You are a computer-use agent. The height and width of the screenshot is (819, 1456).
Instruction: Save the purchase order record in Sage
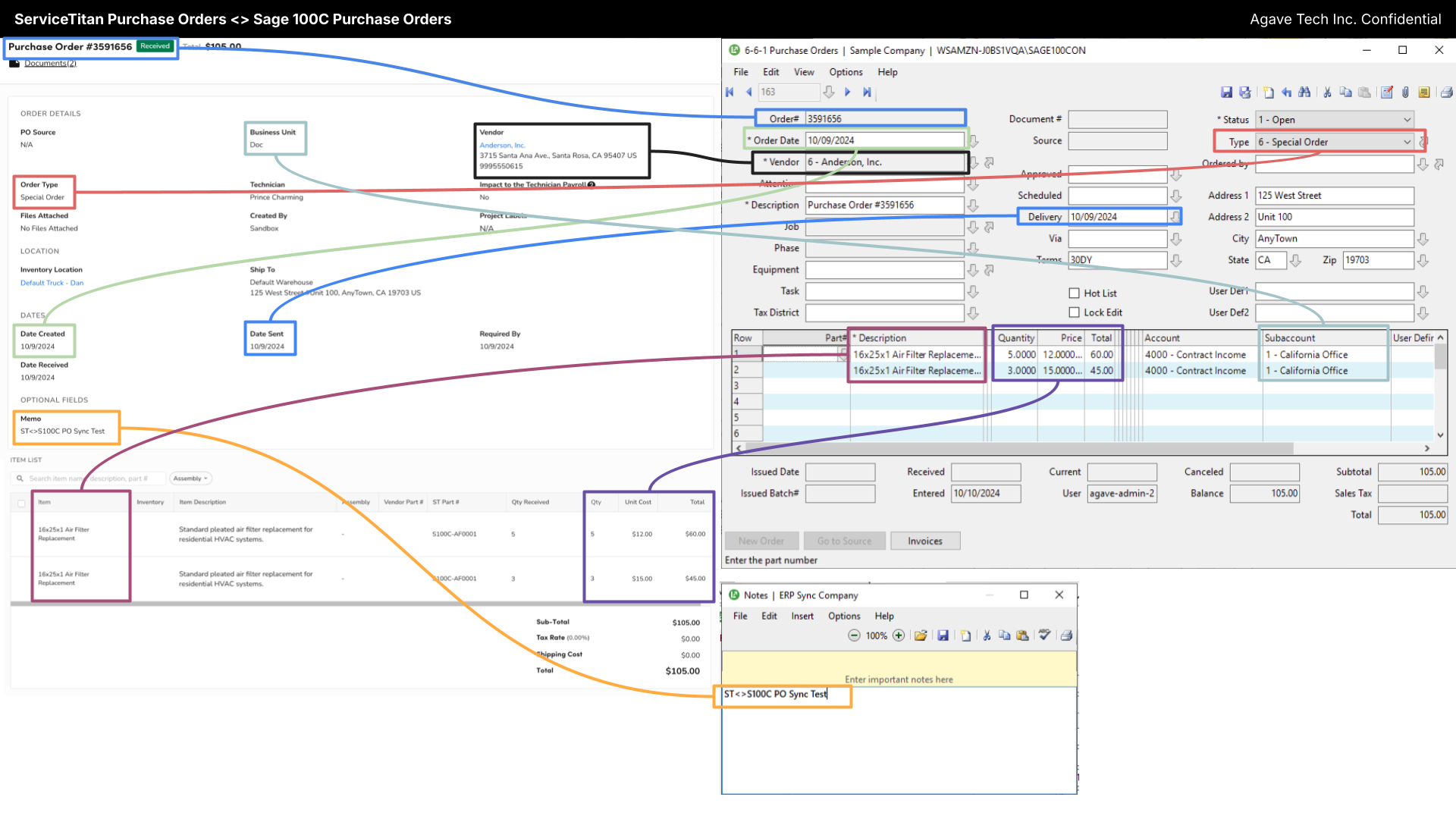click(x=1226, y=93)
